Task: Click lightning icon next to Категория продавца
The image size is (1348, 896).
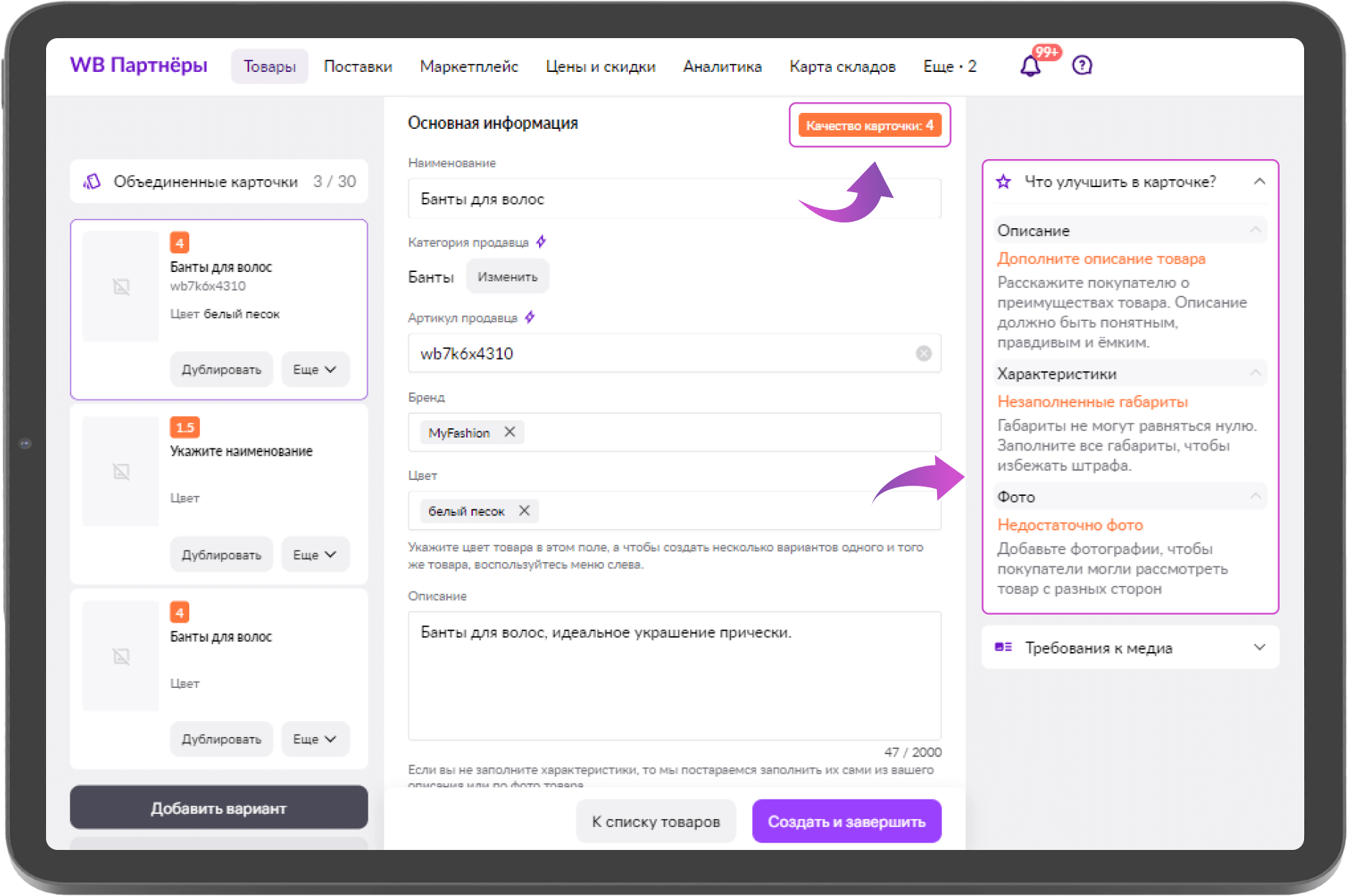Action: (x=541, y=242)
